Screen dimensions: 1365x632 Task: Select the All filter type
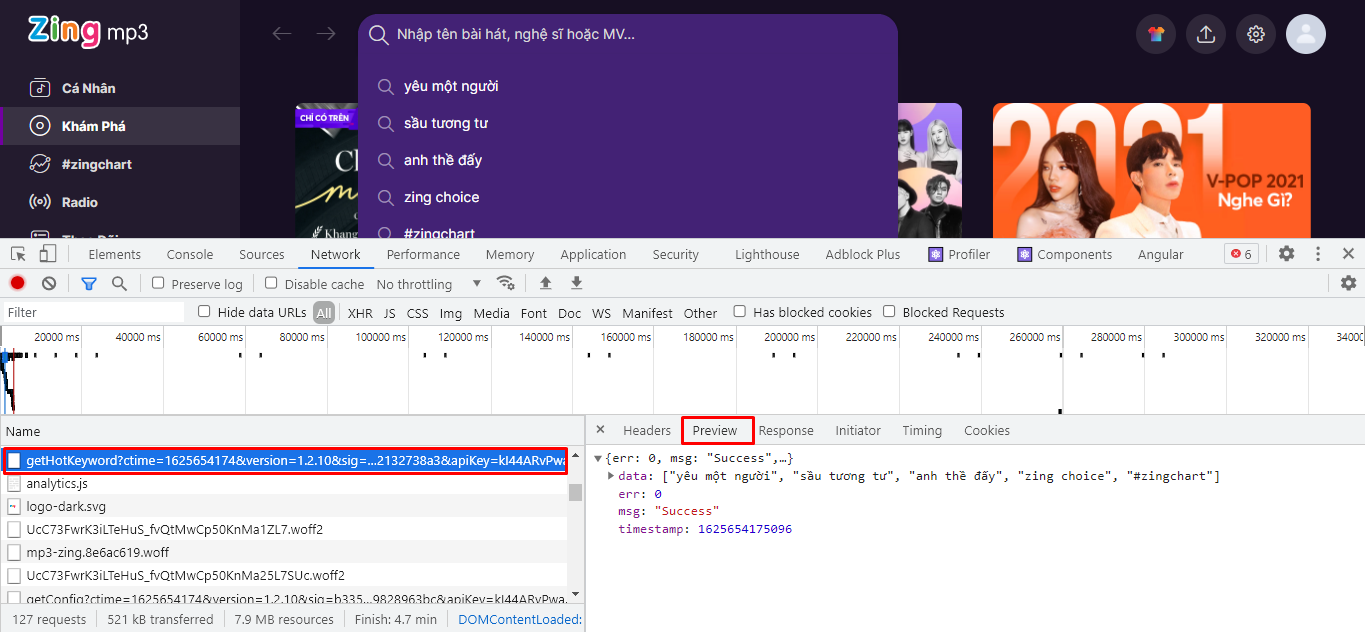pyautogui.click(x=323, y=313)
